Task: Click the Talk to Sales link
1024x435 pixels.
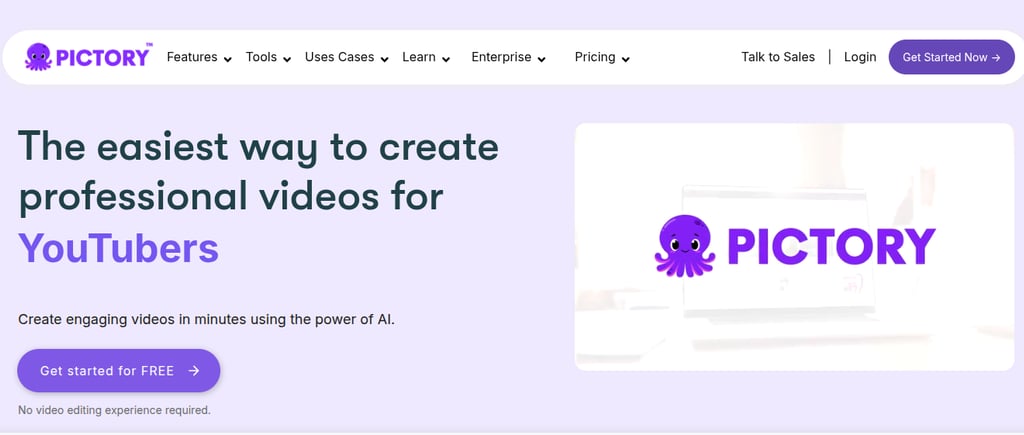Action: tap(778, 57)
